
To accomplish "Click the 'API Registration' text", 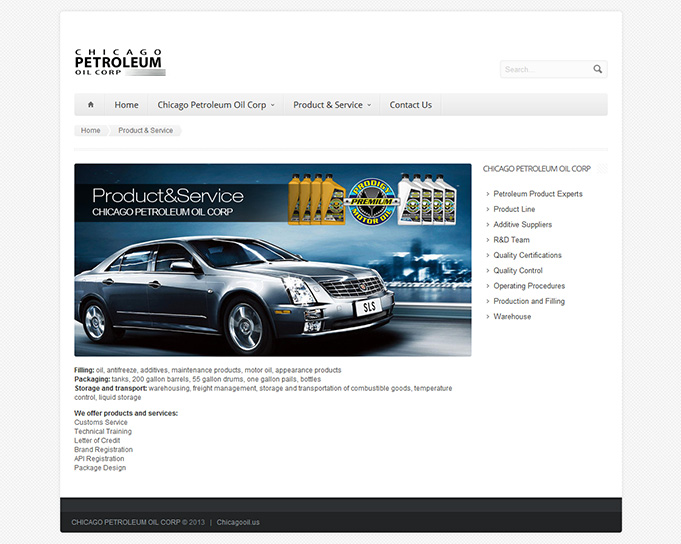I will tap(99, 459).
